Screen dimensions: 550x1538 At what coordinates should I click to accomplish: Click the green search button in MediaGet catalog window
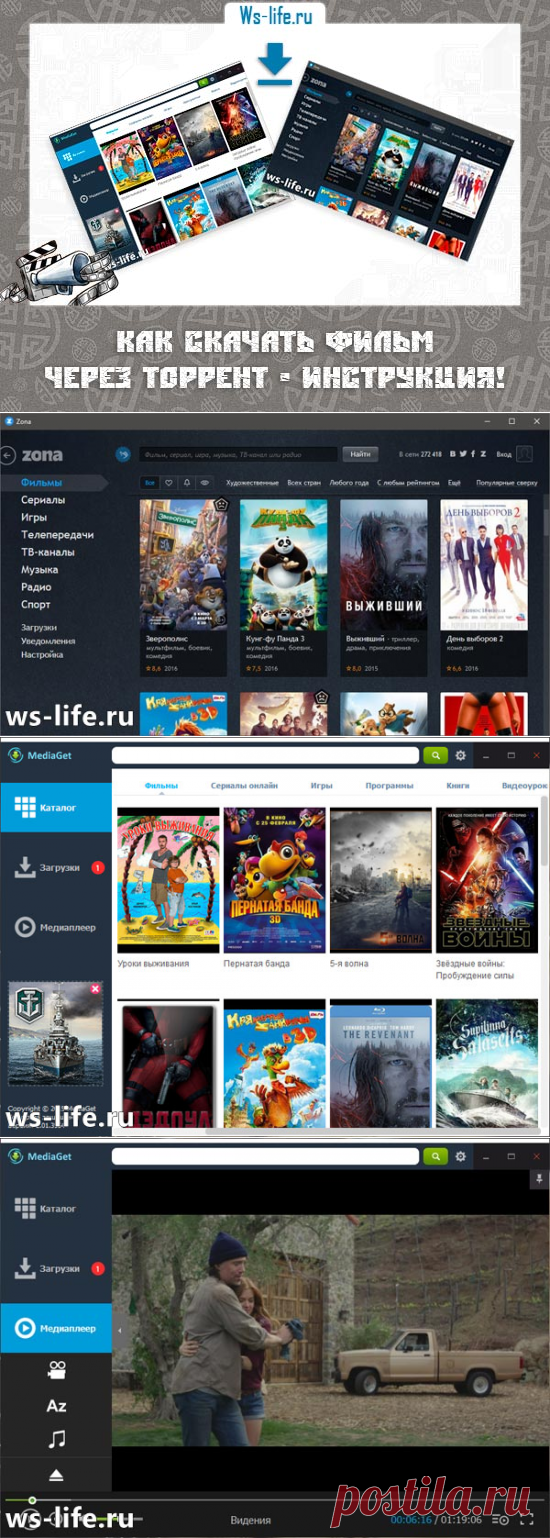[x=435, y=756]
